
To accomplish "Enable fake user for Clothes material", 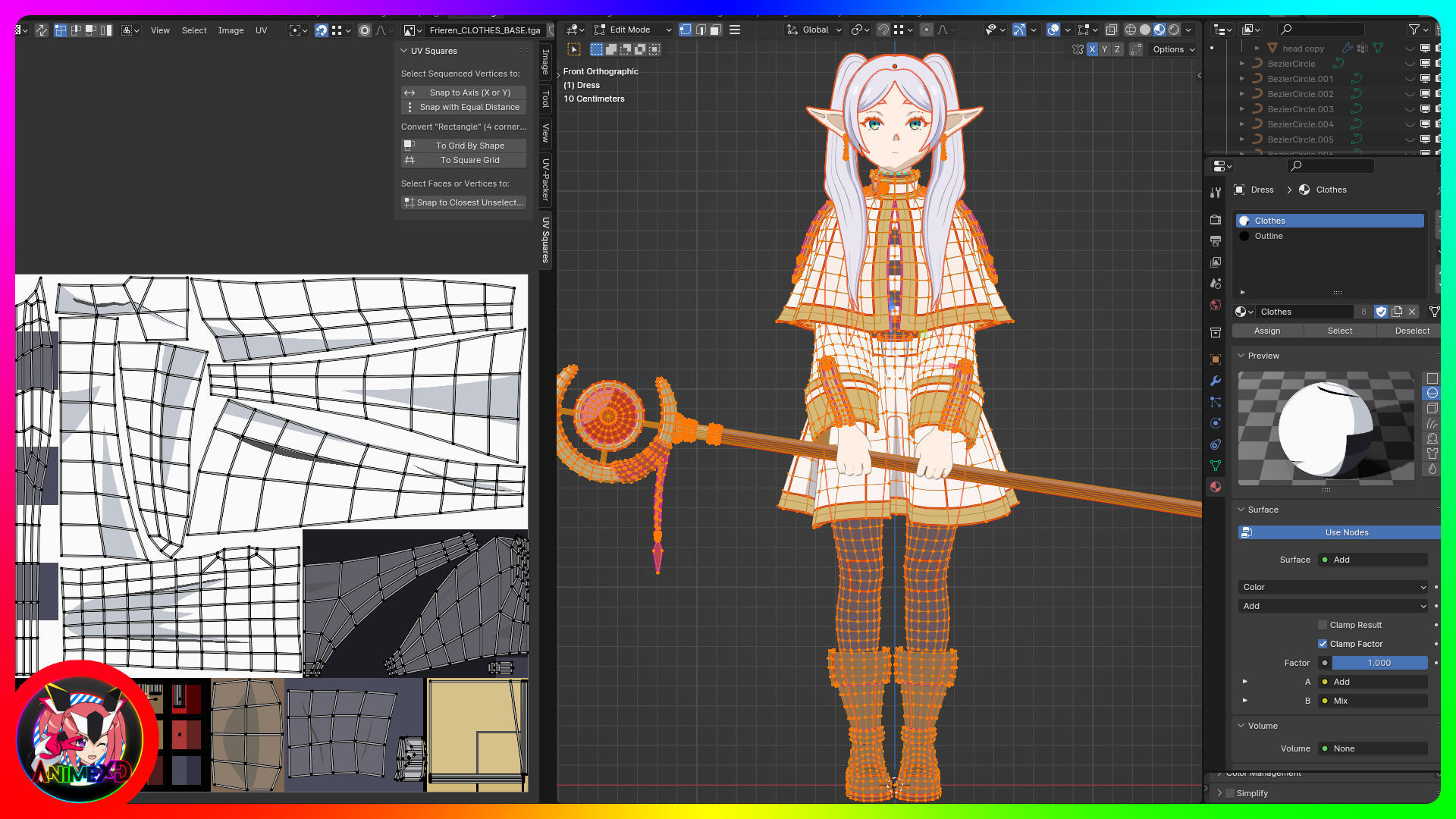I will click(1381, 312).
